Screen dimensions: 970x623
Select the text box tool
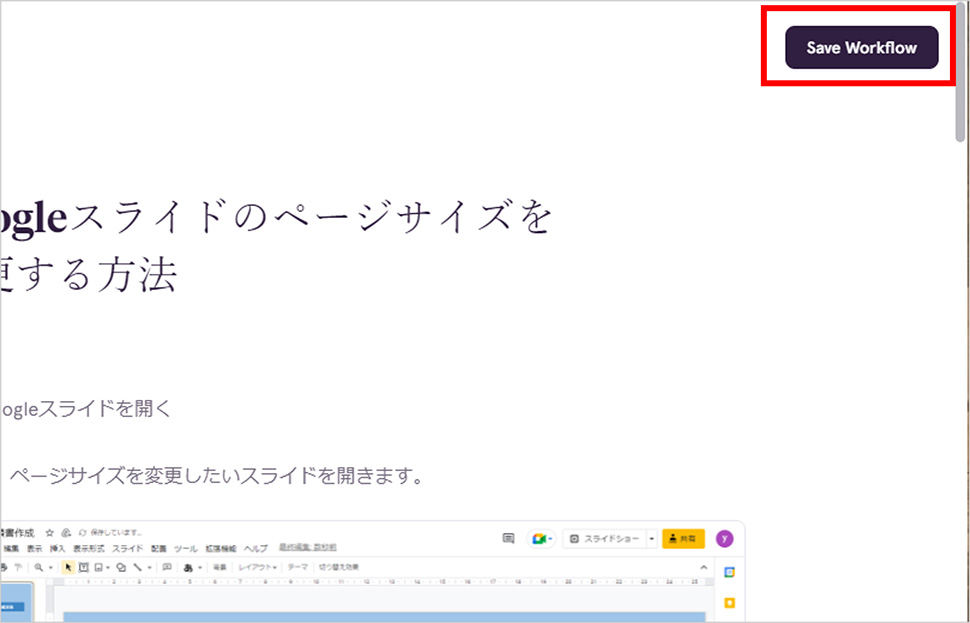pos(84,567)
